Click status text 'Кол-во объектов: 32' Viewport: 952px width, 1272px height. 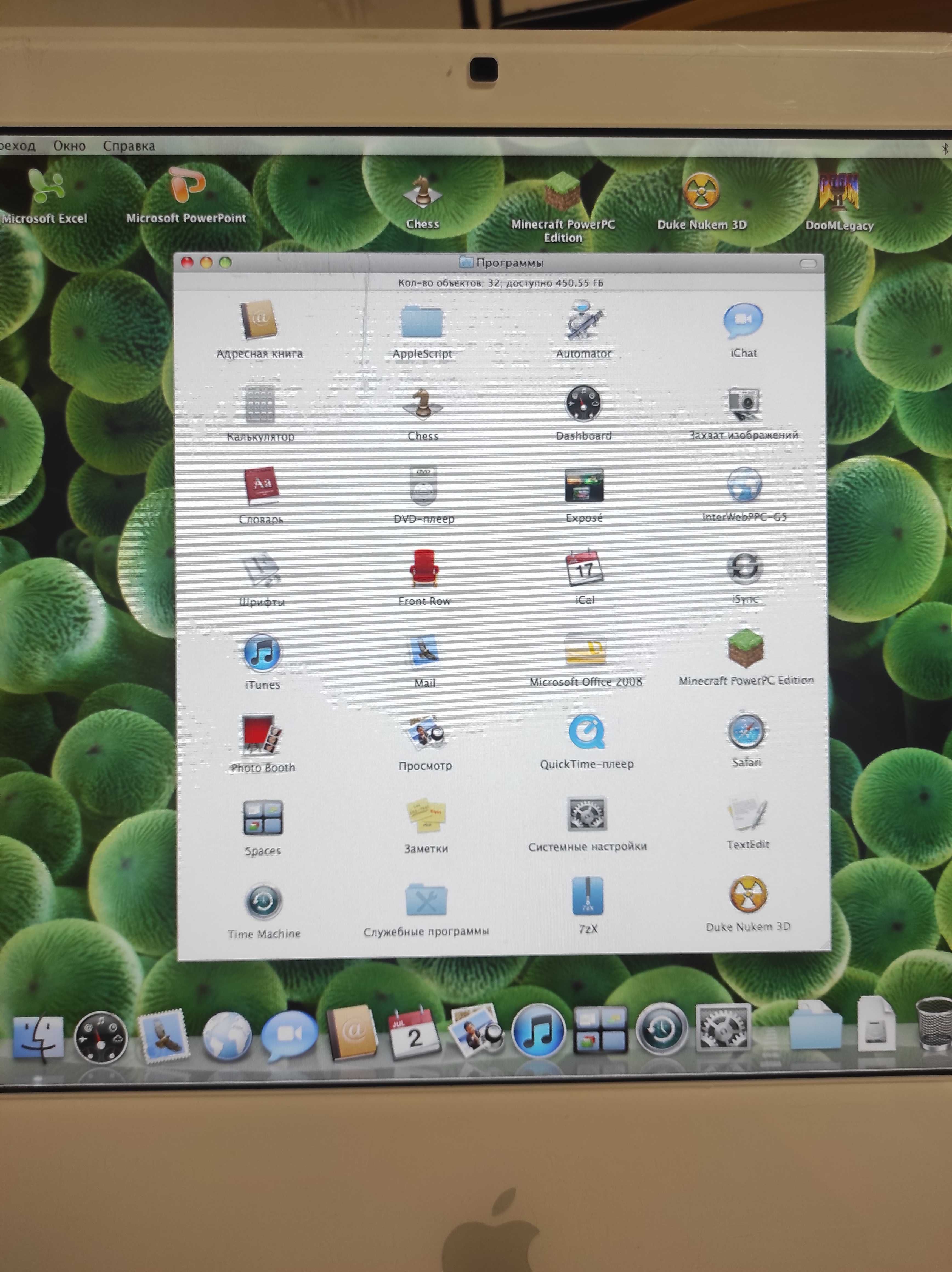coord(449,283)
